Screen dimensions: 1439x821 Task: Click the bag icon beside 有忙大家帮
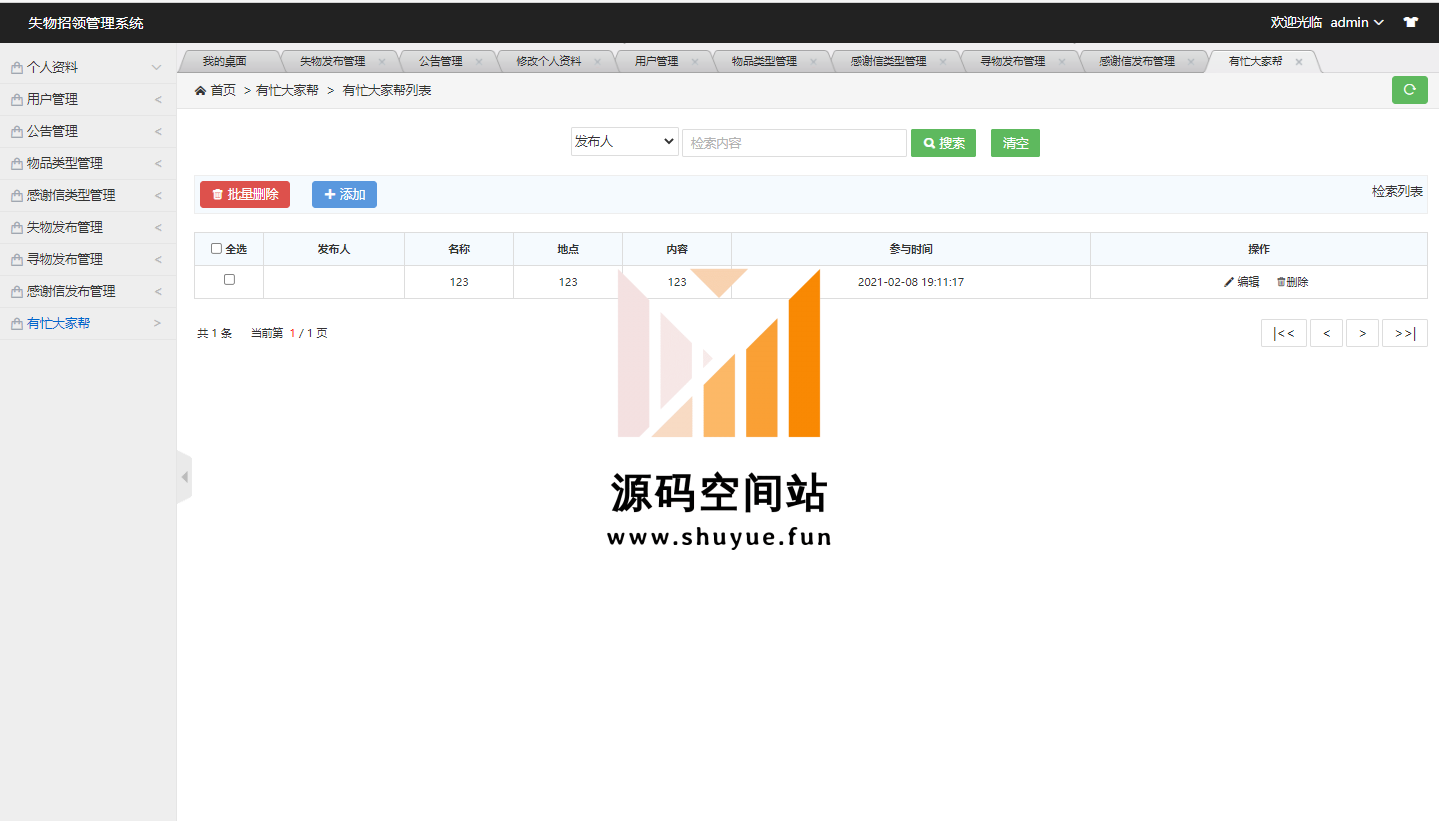[x=17, y=324]
